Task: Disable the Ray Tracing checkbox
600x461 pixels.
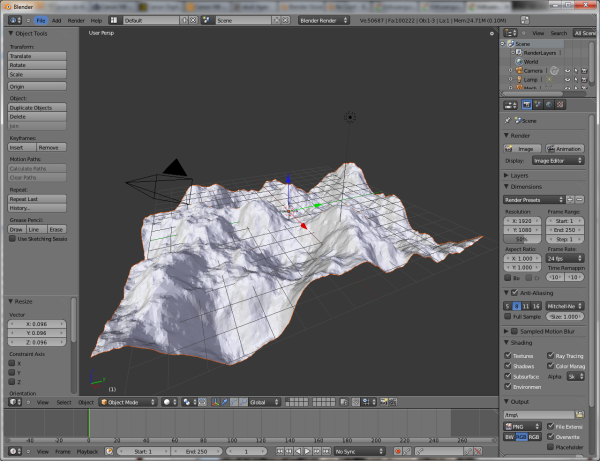Action: pyautogui.click(x=551, y=355)
